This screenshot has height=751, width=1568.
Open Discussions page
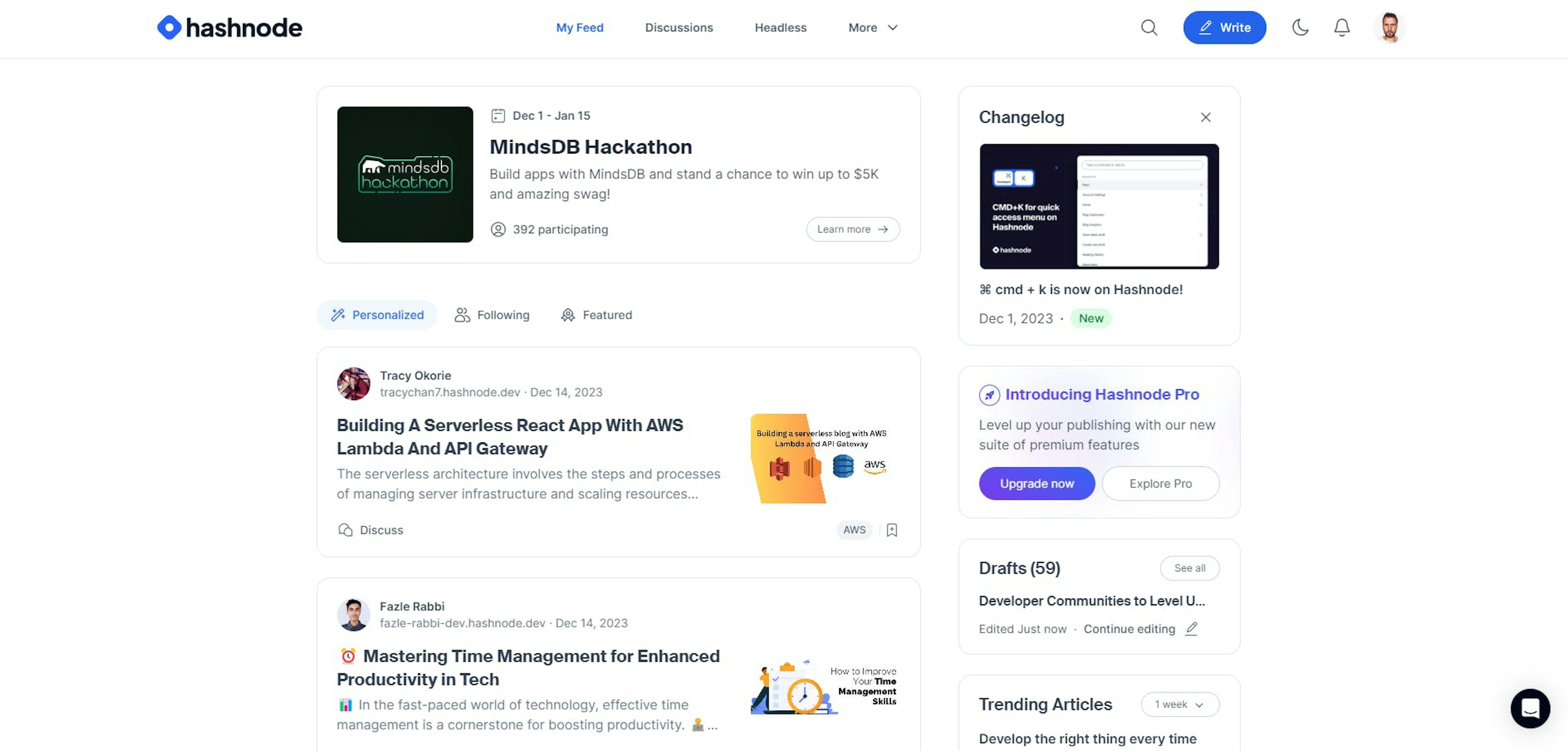pyautogui.click(x=679, y=27)
